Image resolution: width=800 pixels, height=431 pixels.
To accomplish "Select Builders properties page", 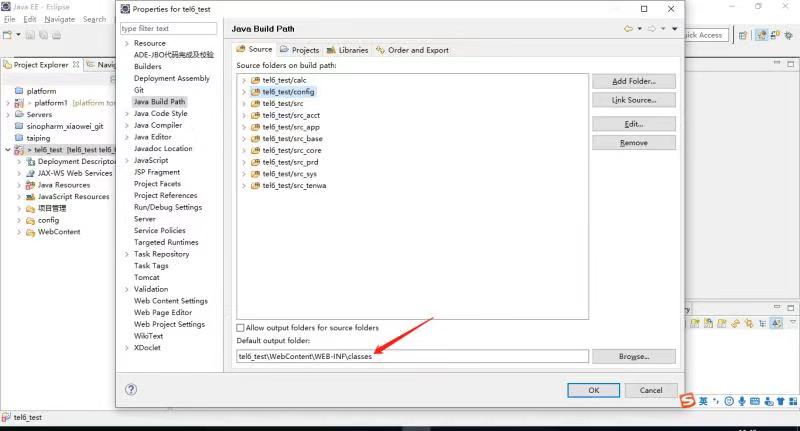I will pyautogui.click(x=147, y=66).
